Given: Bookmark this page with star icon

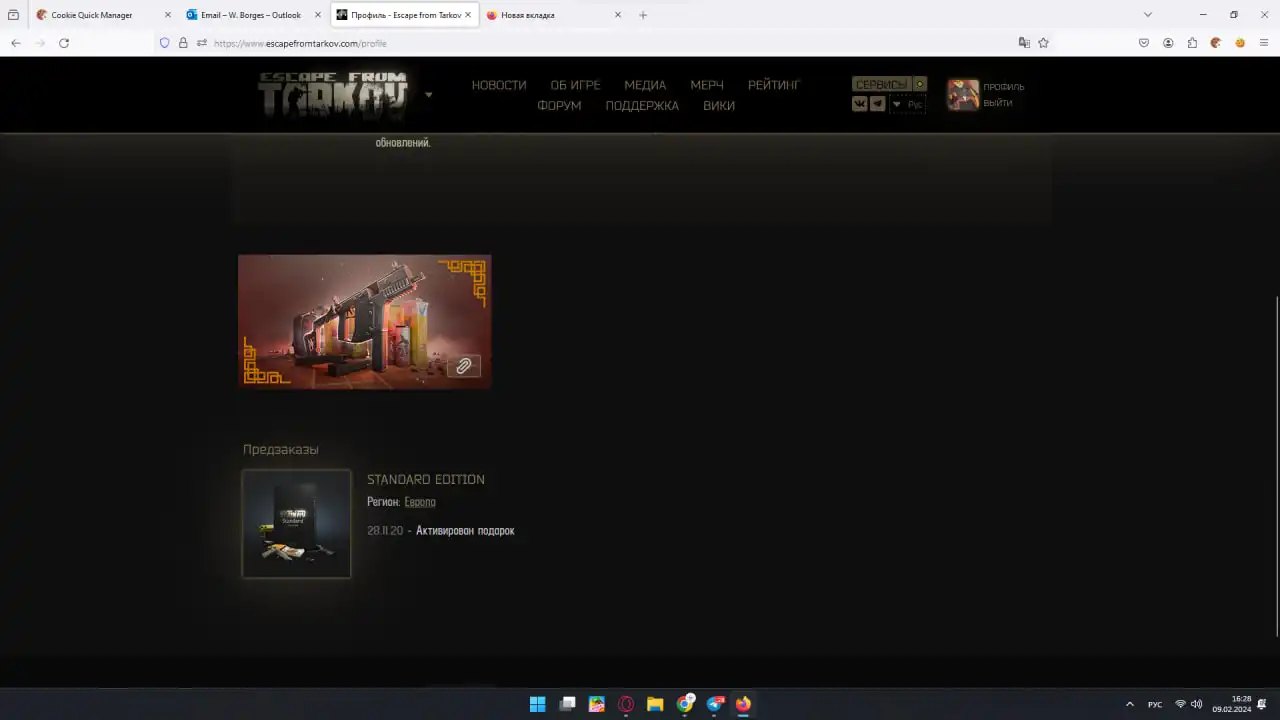Looking at the screenshot, I should (1043, 43).
